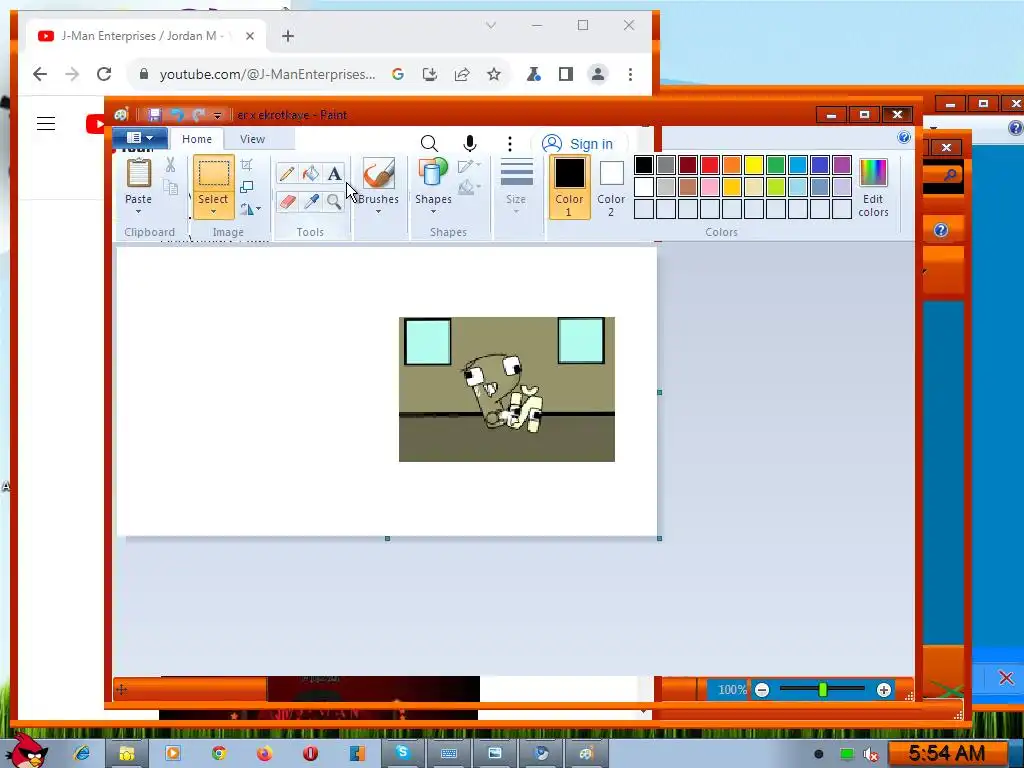Click the zoom slider green handle
The width and height of the screenshot is (1024, 768).
click(823, 690)
